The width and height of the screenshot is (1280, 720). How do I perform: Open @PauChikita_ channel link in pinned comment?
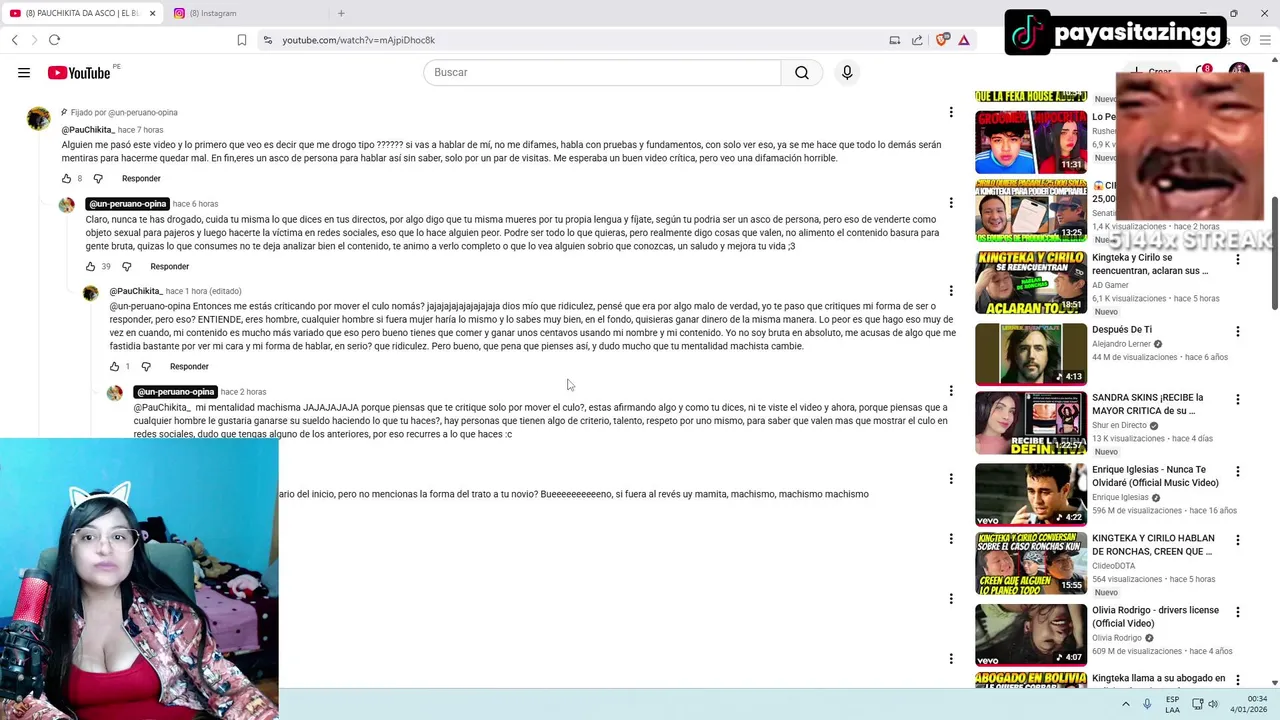point(87,130)
